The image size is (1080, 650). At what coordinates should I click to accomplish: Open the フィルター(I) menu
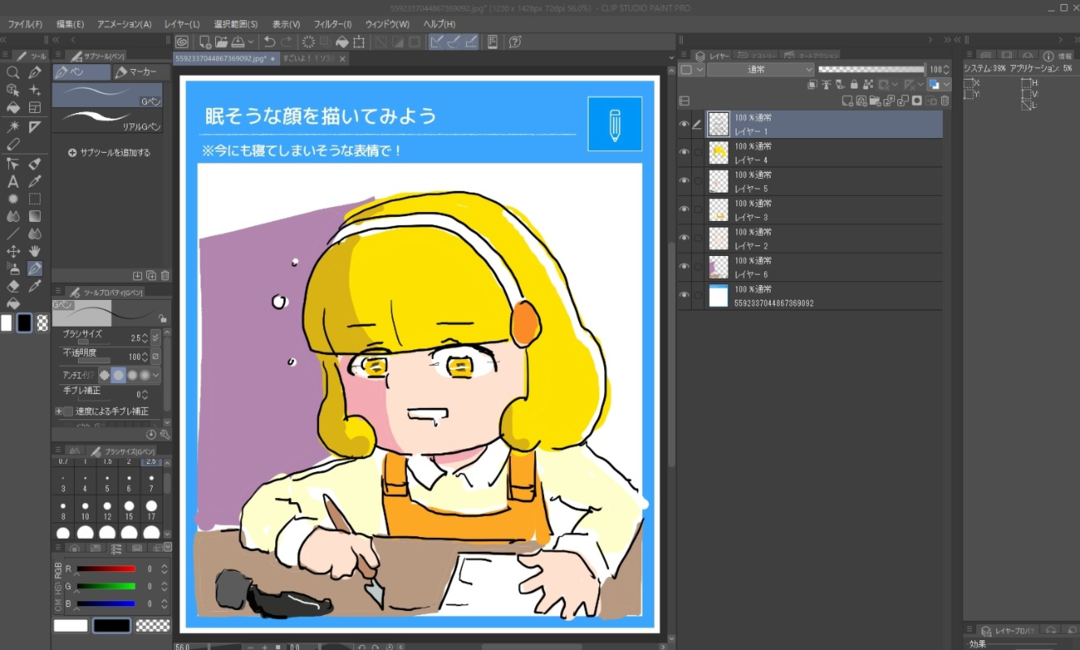(x=332, y=24)
